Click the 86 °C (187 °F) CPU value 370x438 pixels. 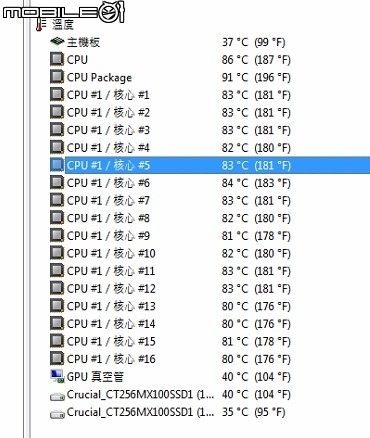tap(256, 60)
